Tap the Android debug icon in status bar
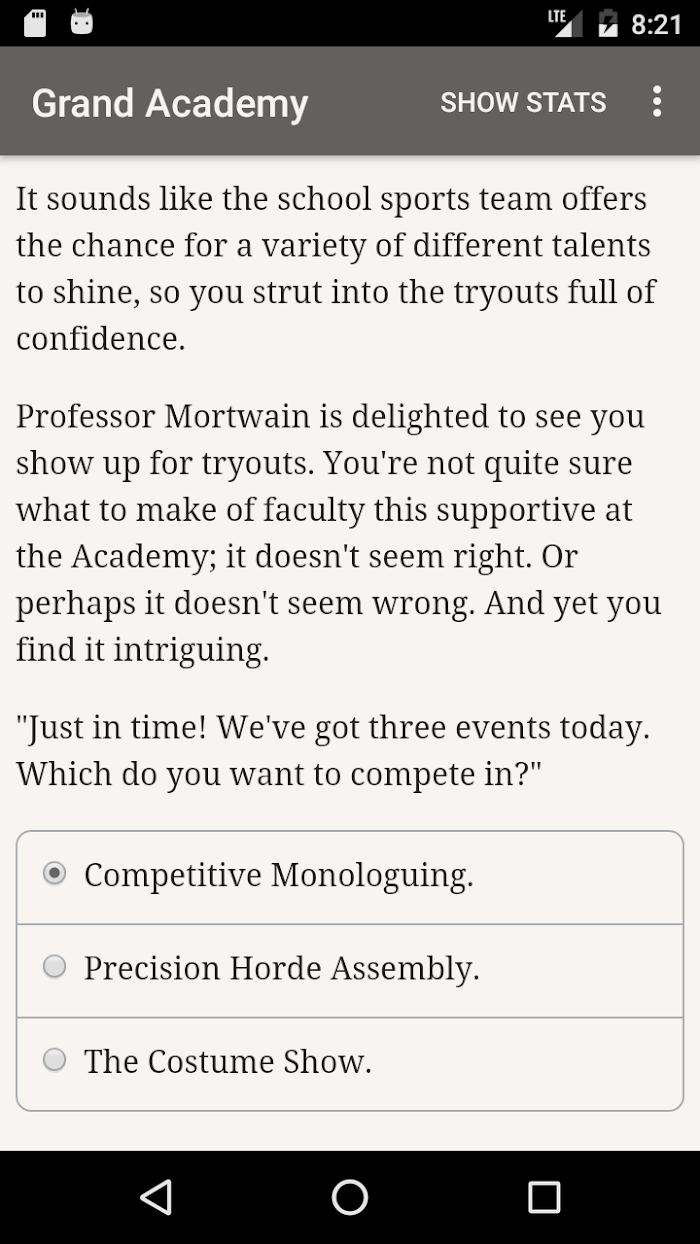The width and height of the screenshot is (700, 1244). click(x=82, y=23)
